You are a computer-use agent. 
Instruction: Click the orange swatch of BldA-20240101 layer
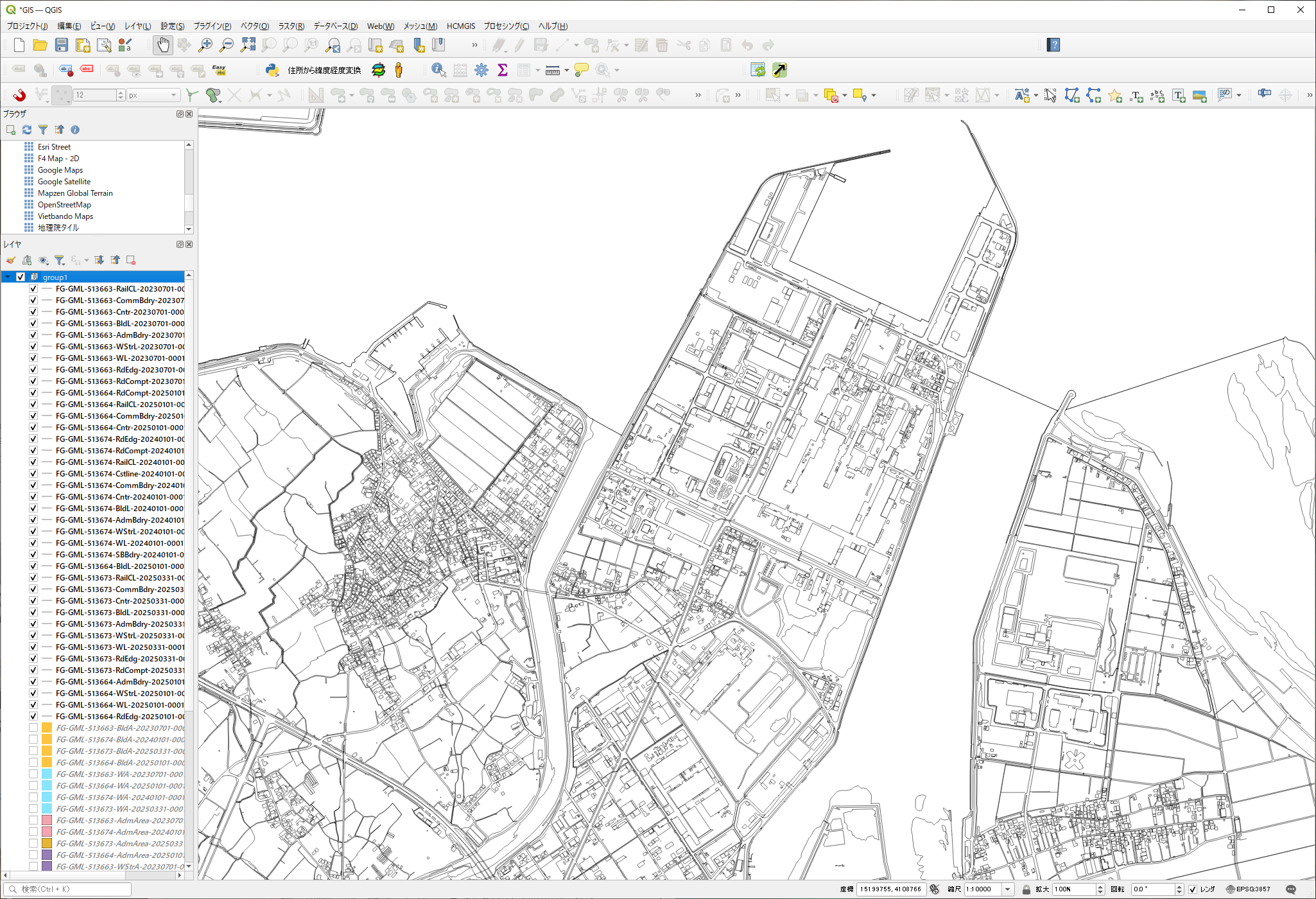pos(47,739)
